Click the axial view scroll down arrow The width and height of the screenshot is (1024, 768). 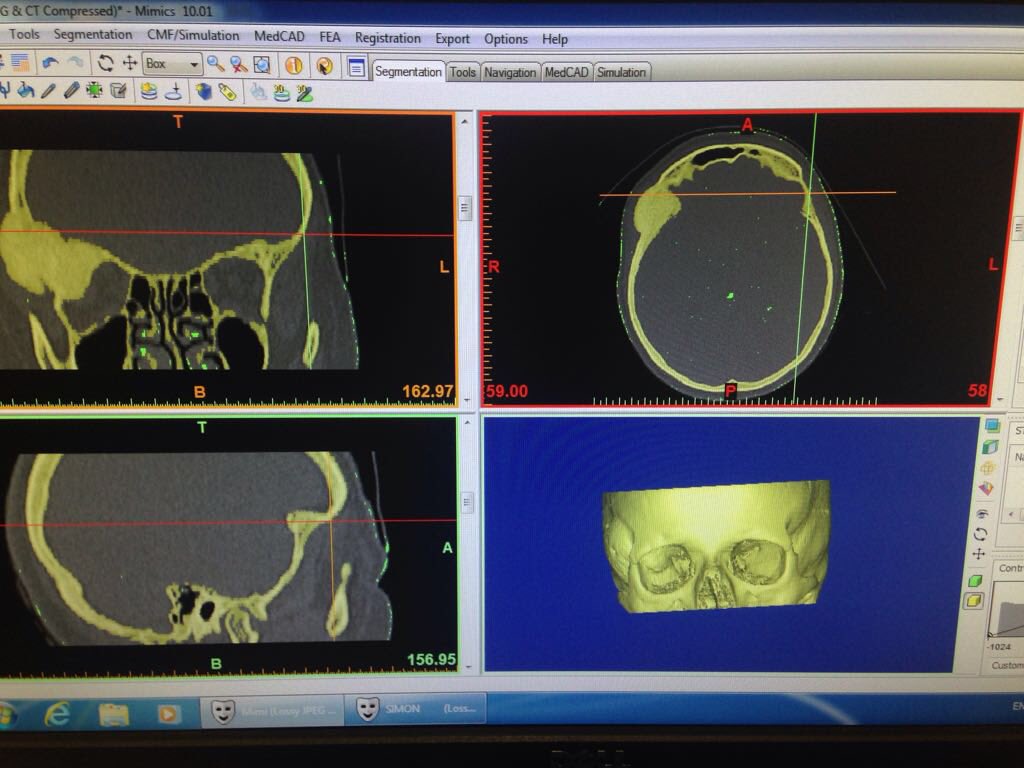(1000, 398)
